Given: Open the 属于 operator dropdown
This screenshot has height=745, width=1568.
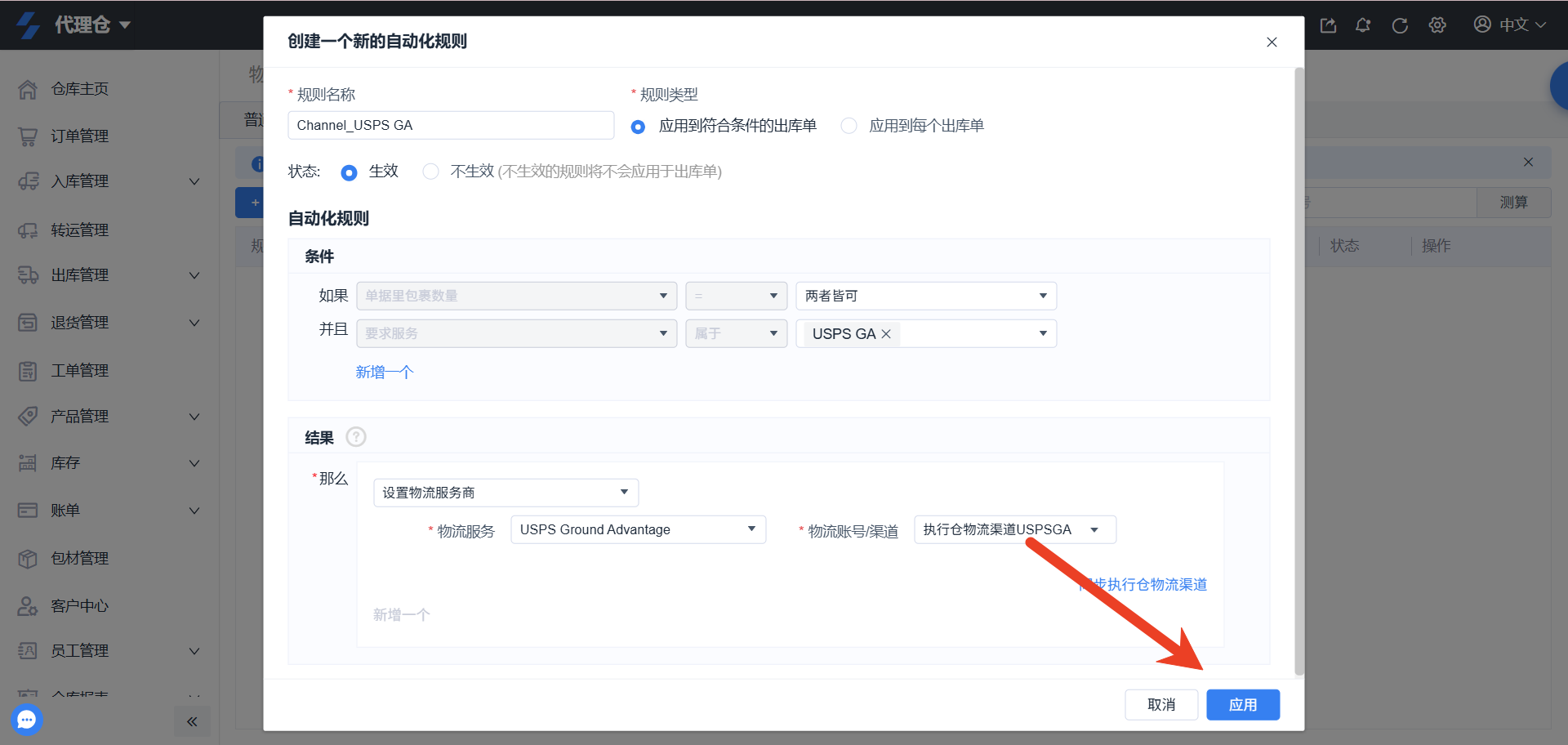Looking at the screenshot, I should click(x=736, y=333).
